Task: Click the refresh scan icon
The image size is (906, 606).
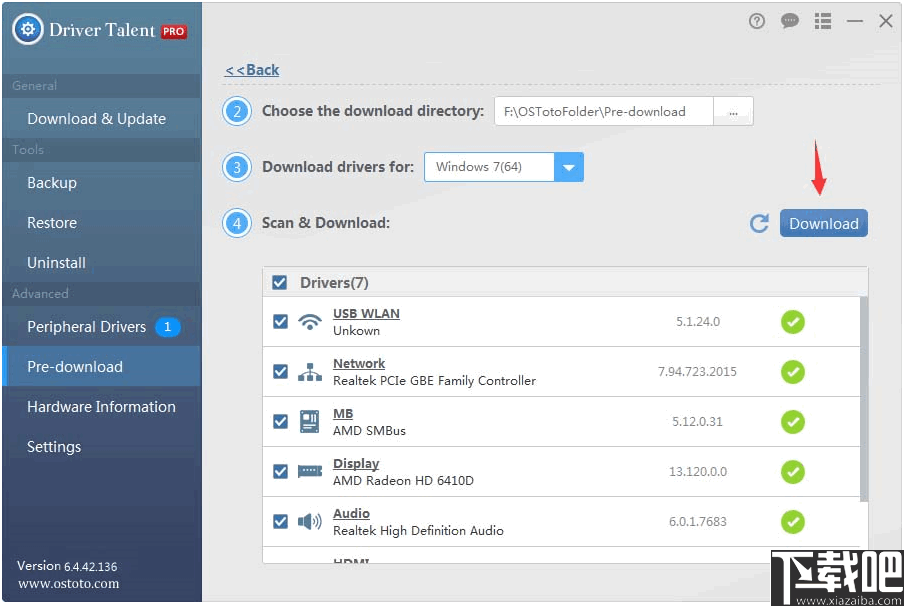Action: (x=759, y=224)
